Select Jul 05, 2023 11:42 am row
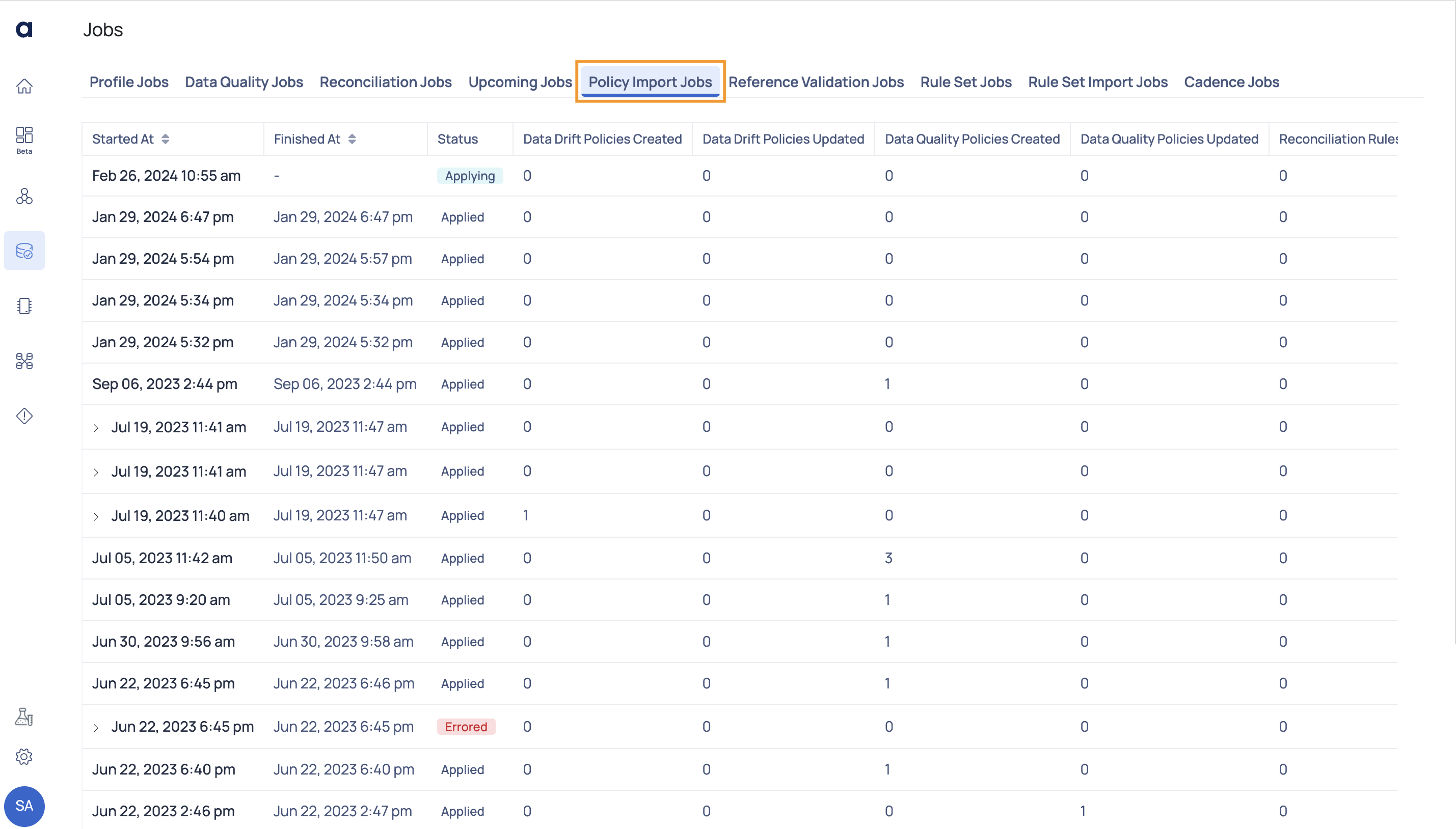Screen dimensions: 1456x829 (739, 558)
